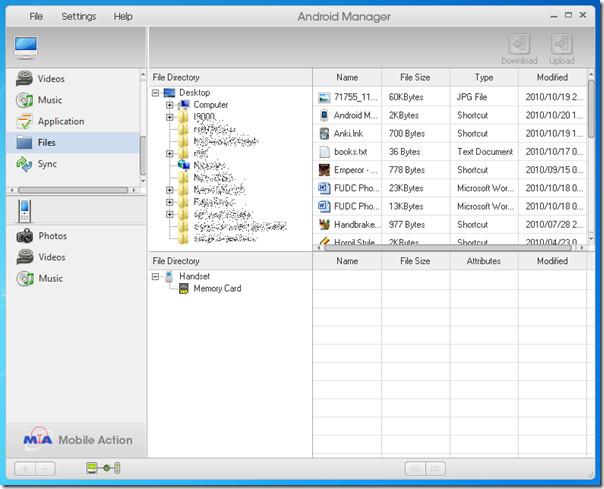Screen dimensions: 604x489
Task: Select the Anki.lnk shortcut icon
Action: (324, 134)
